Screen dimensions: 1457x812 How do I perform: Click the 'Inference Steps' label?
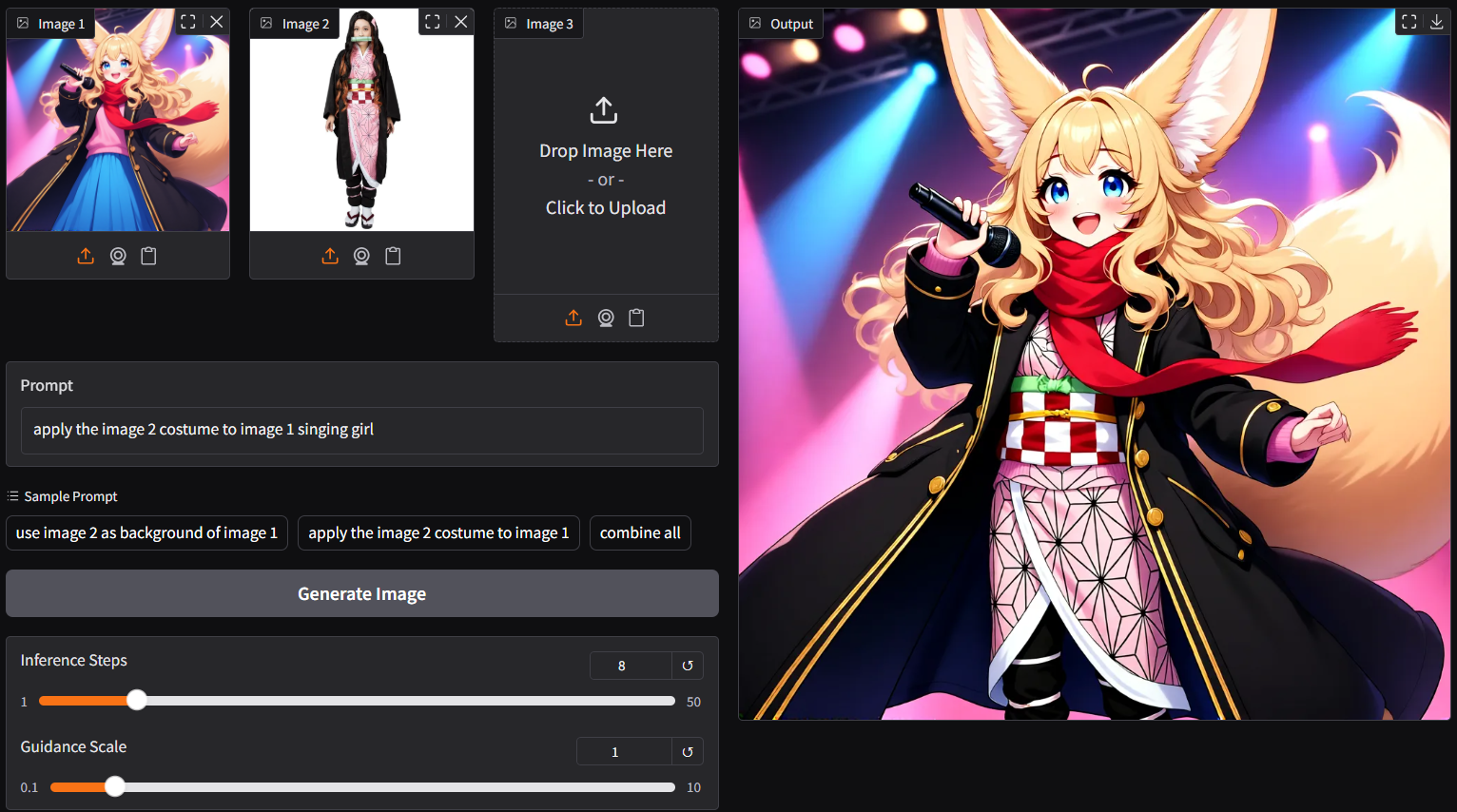(73, 660)
